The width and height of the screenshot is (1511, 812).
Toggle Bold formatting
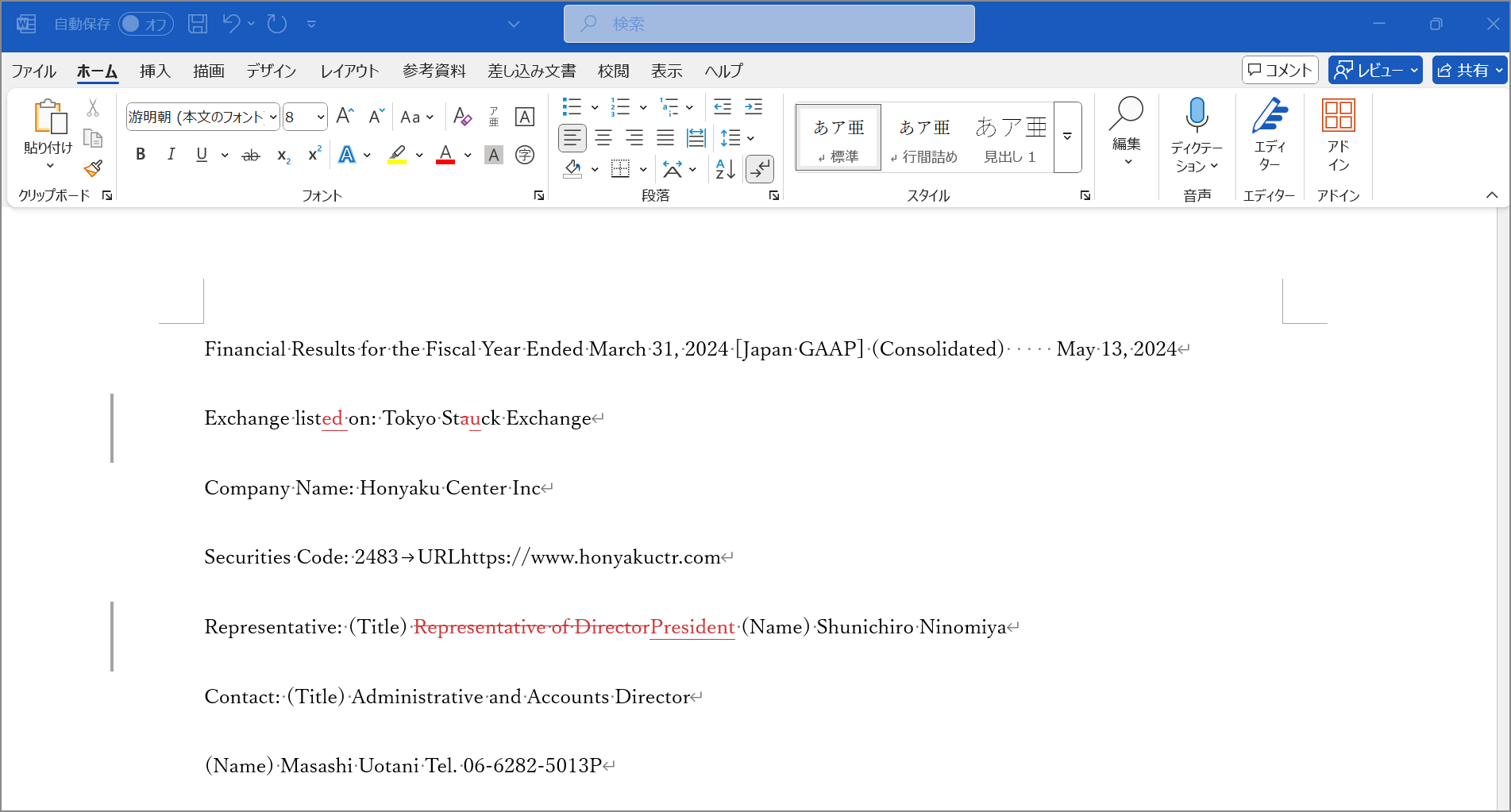pyautogui.click(x=141, y=155)
